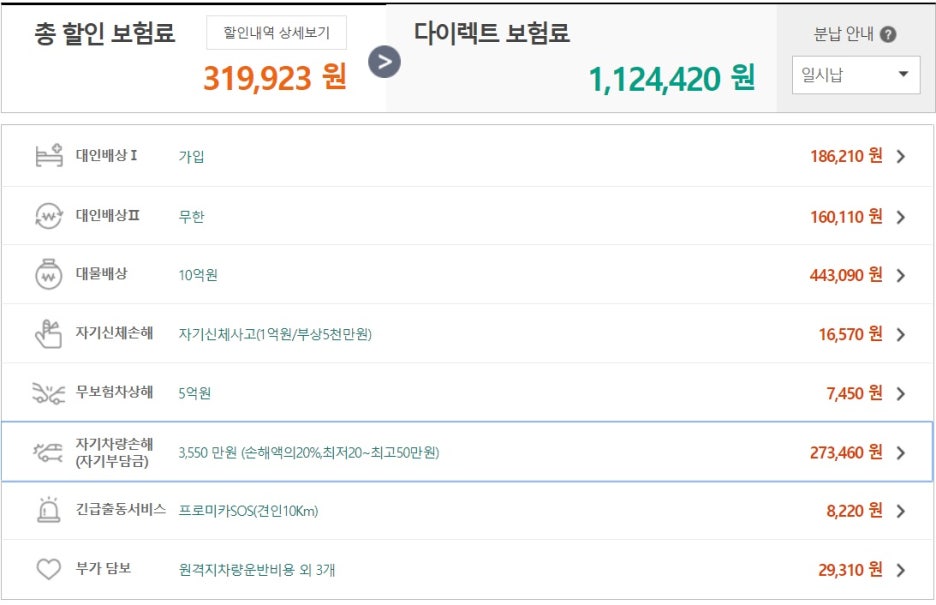Click the question mark help icon beside 분납 안내
936x605 pixels.
(x=888, y=35)
